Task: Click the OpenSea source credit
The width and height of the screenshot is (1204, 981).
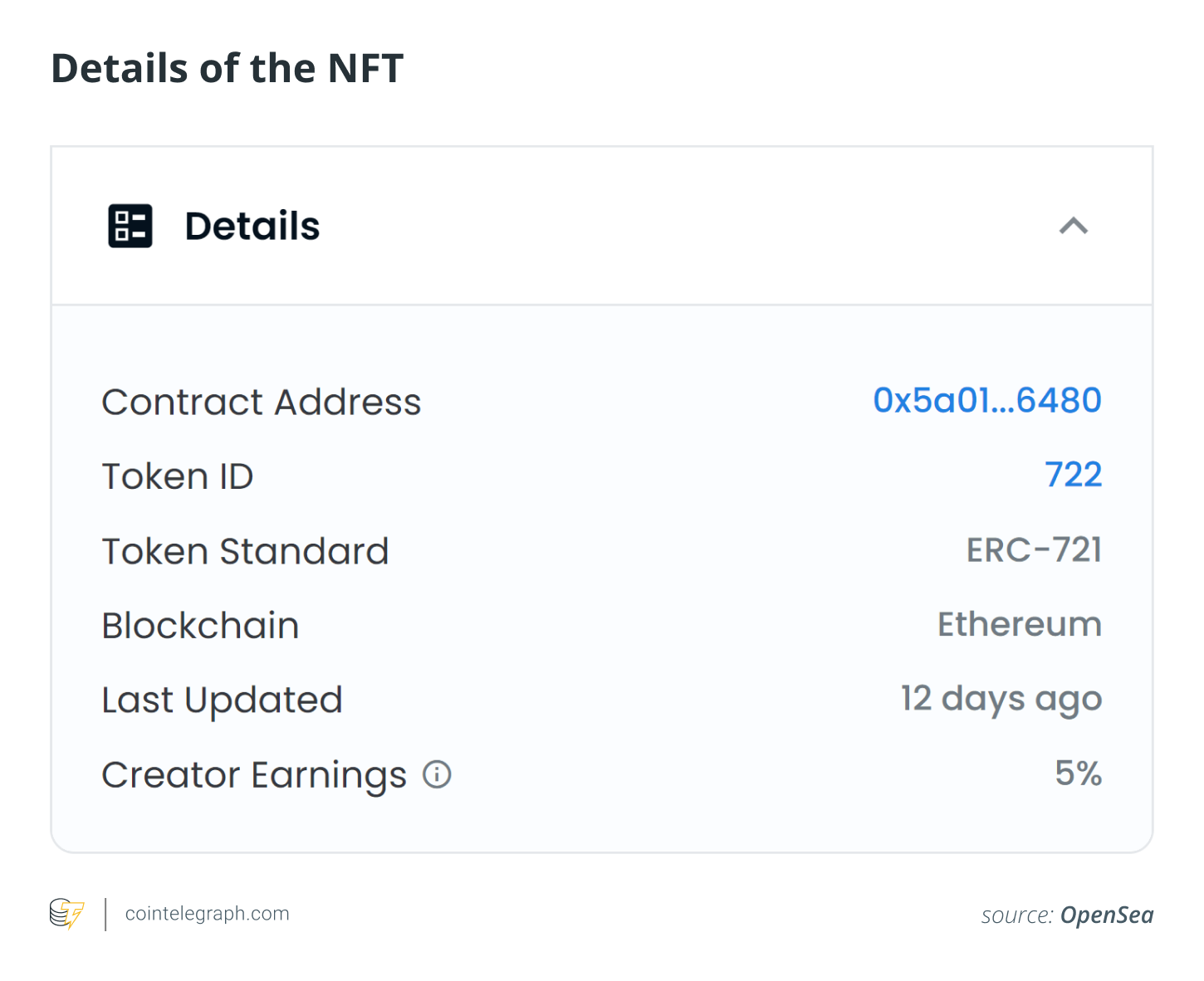Action: [x=1106, y=915]
